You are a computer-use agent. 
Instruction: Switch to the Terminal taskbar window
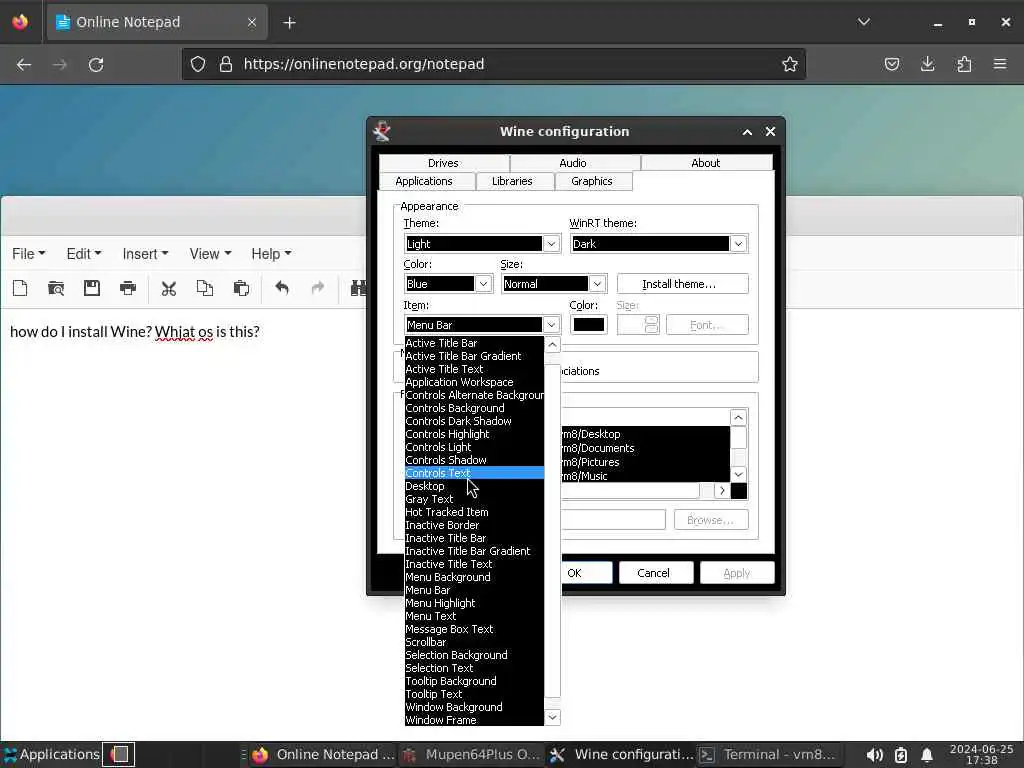tap(768, 754)
